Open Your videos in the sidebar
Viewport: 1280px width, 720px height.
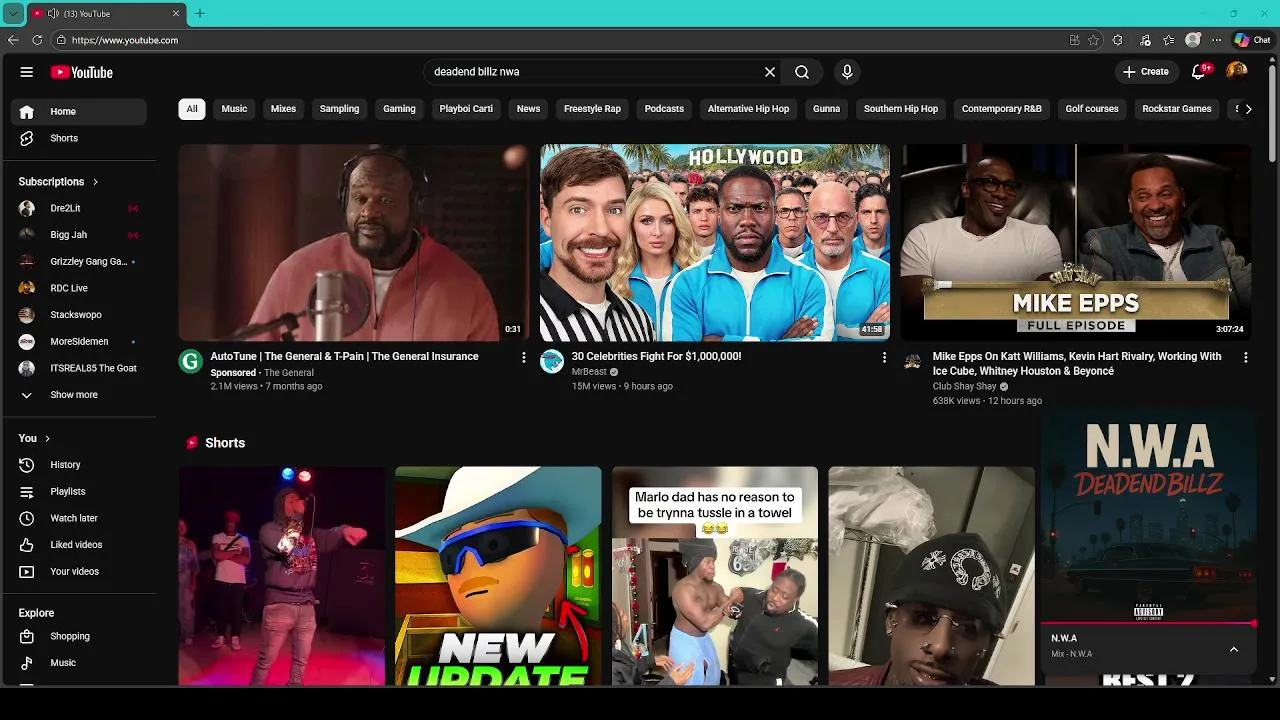click(x=79, y=572)
